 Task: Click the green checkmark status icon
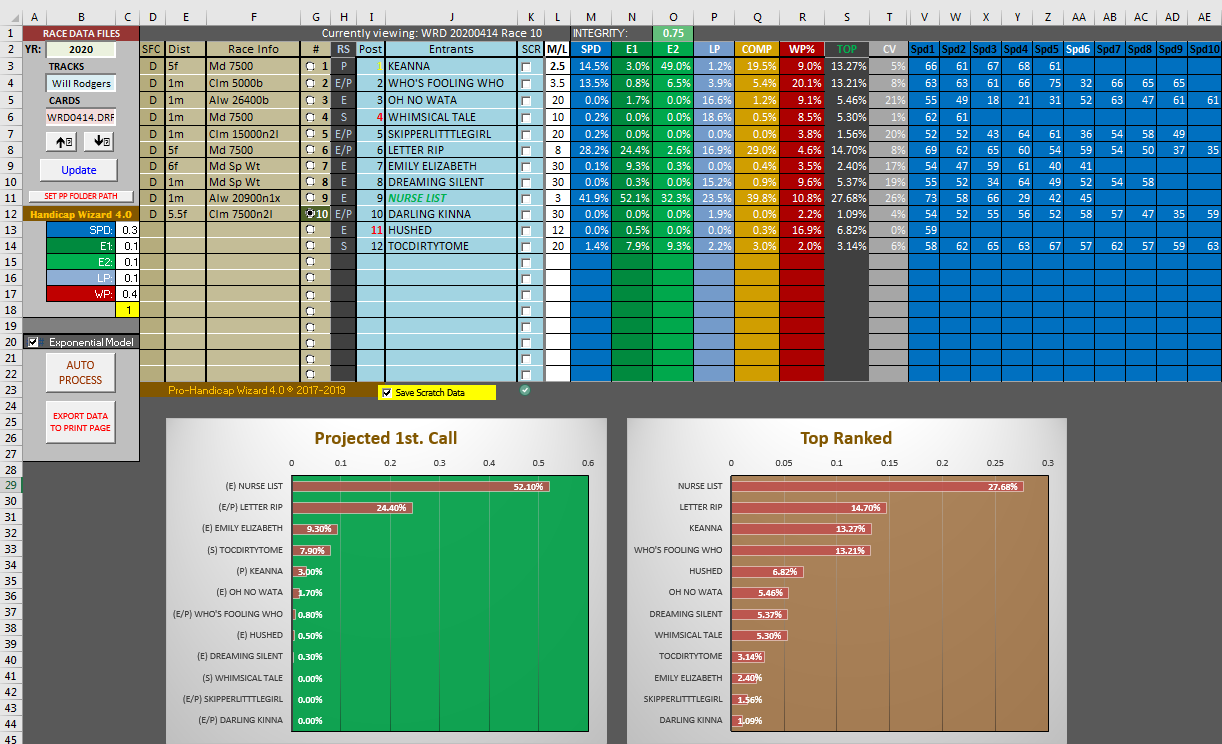click(x=525, y=390)
